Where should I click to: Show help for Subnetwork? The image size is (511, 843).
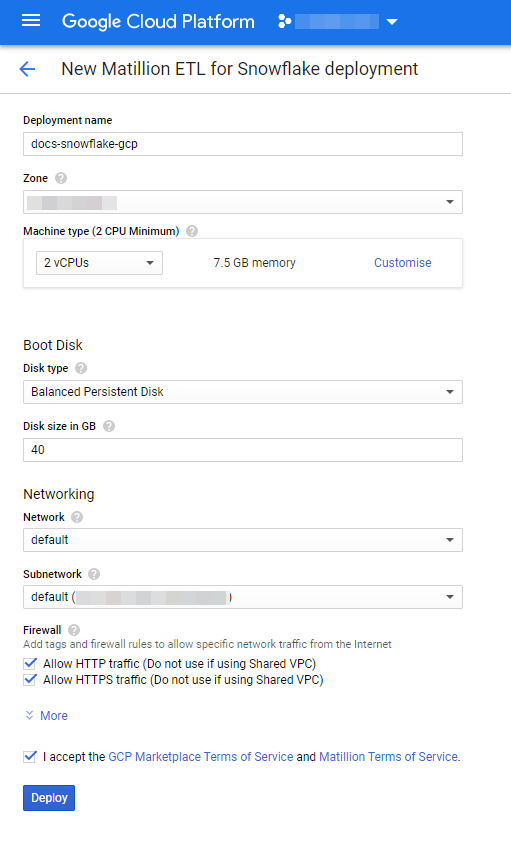94,574
